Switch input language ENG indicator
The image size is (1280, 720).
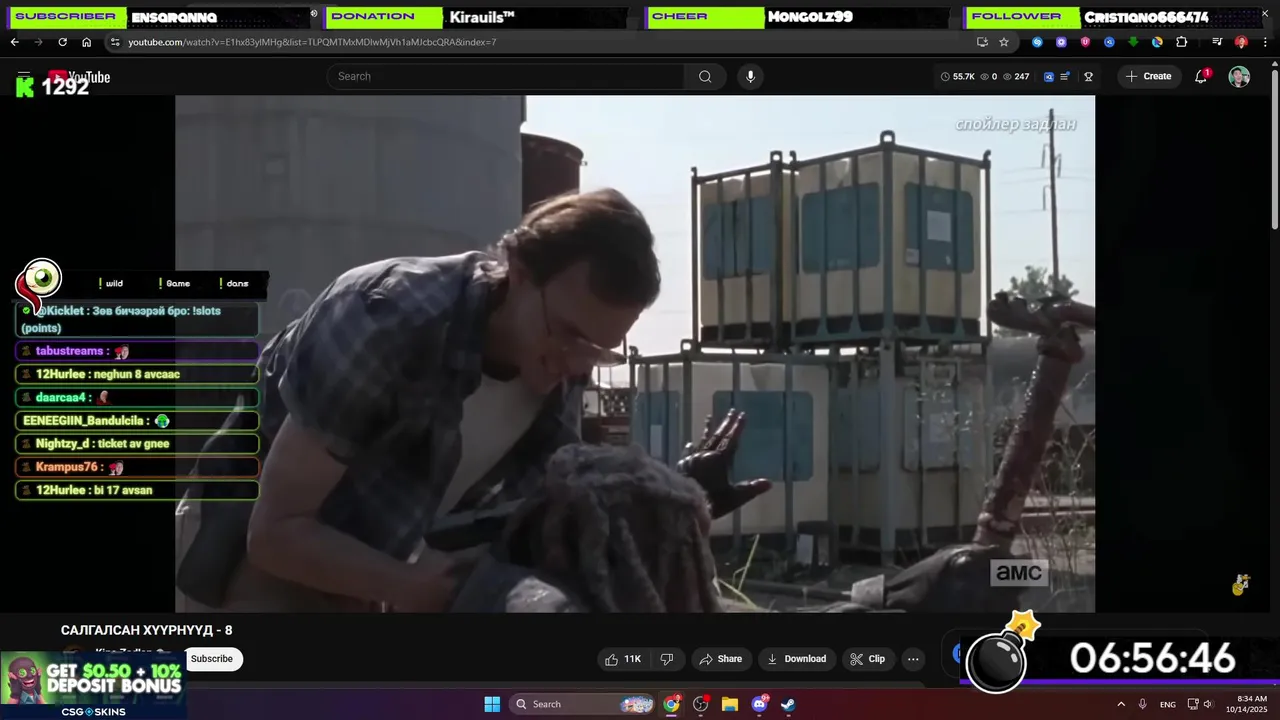pyautogui.click(x=1167, y=704)
